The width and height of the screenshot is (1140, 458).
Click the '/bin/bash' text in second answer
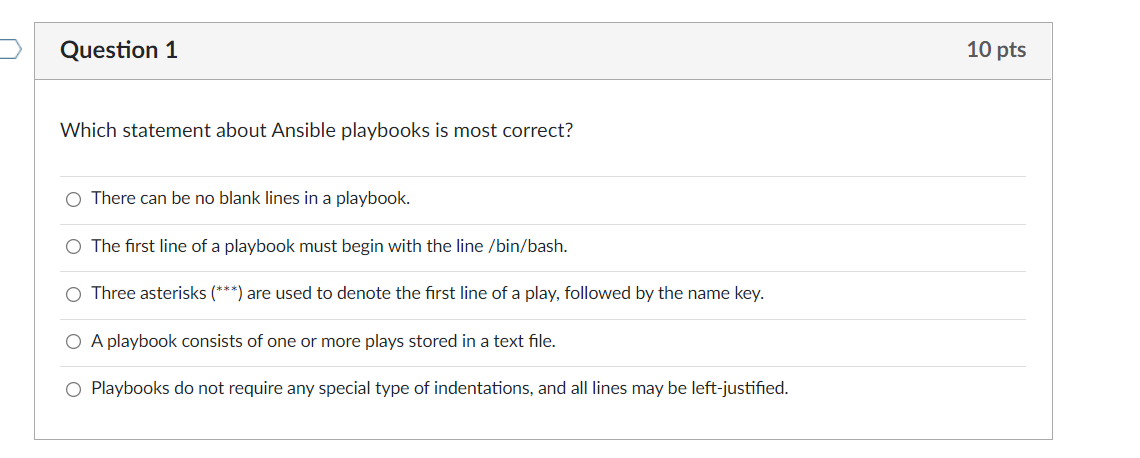[527, 246]
